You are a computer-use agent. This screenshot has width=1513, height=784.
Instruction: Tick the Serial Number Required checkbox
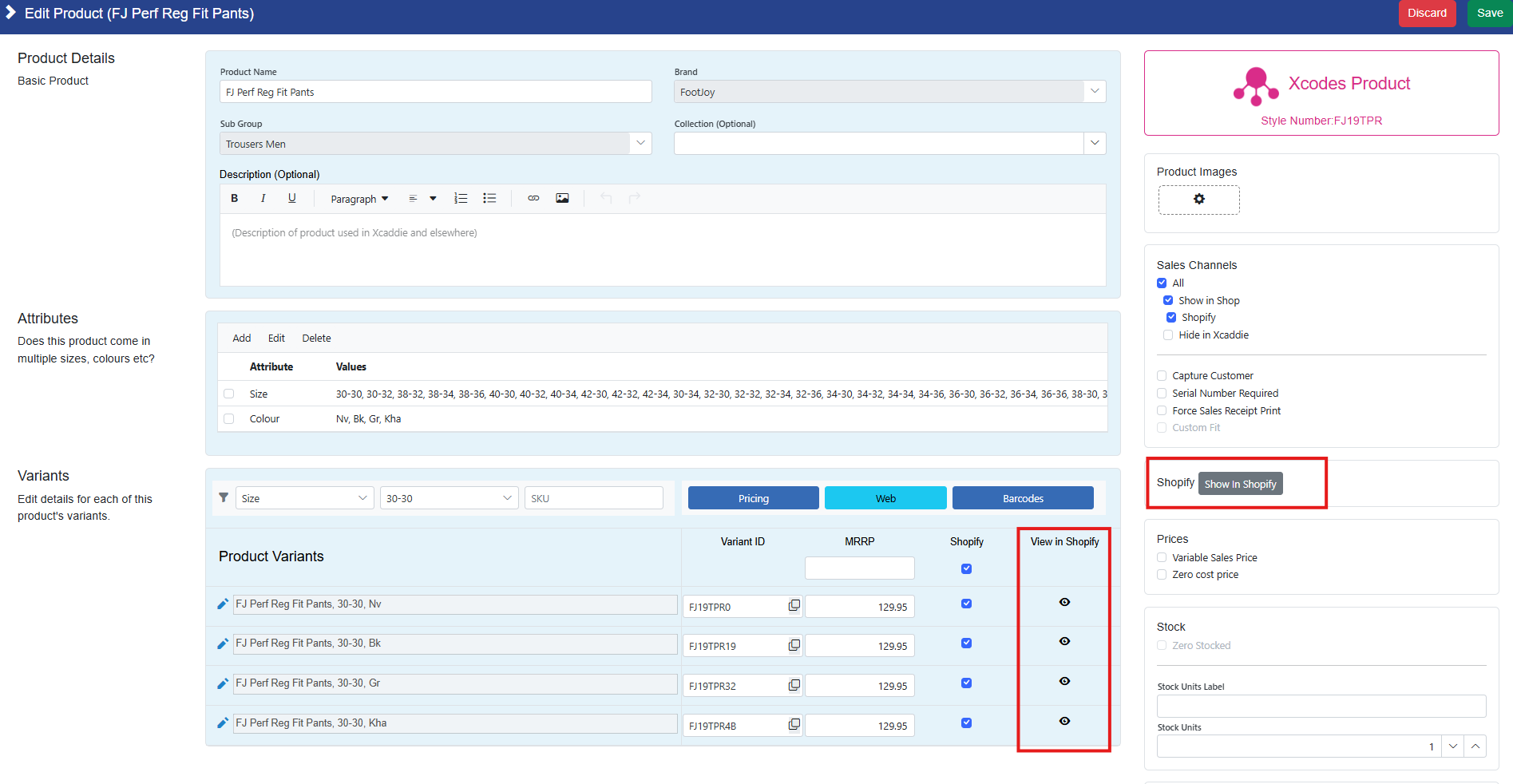pos(1162,394)
